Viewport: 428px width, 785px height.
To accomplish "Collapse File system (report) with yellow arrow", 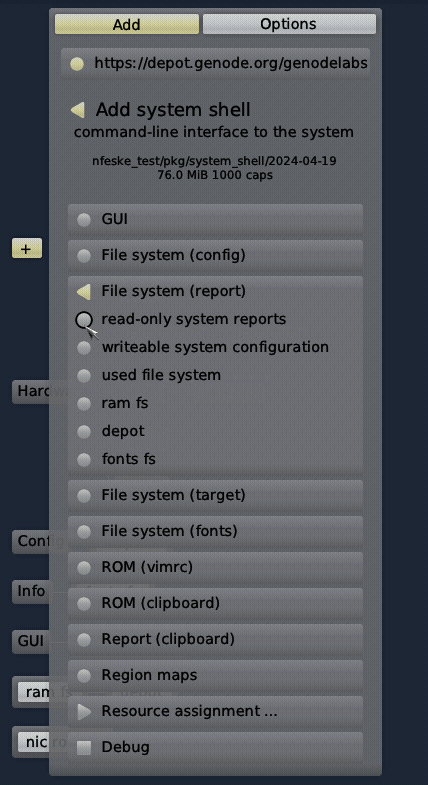I will 84,291.
